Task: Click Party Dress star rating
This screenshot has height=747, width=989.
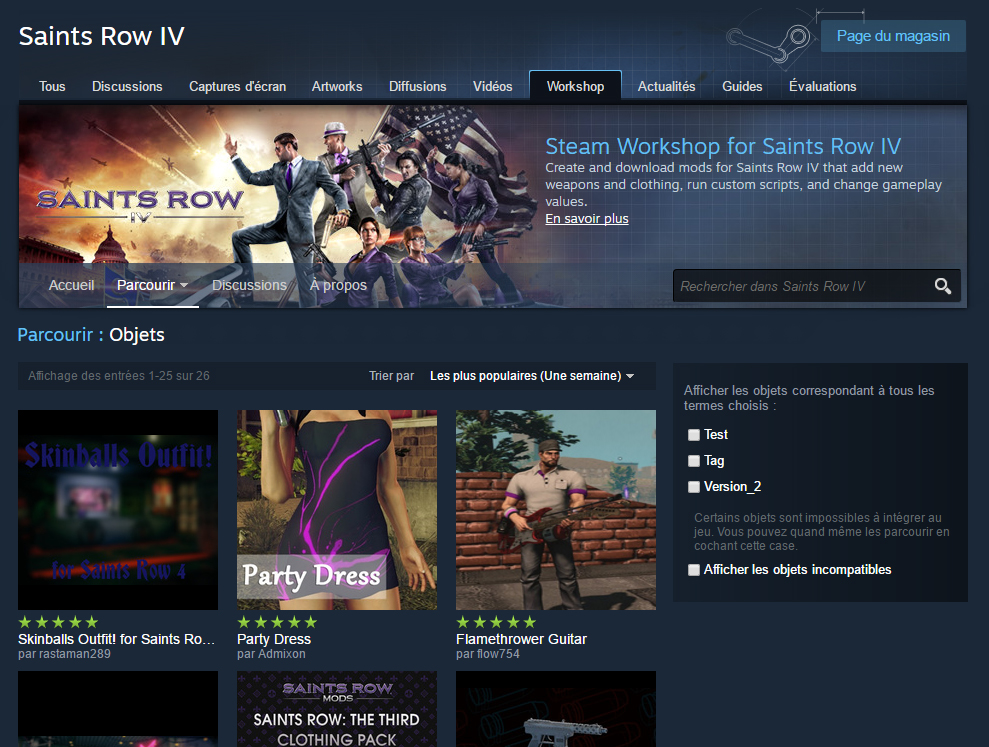Action: coord(277,622)
